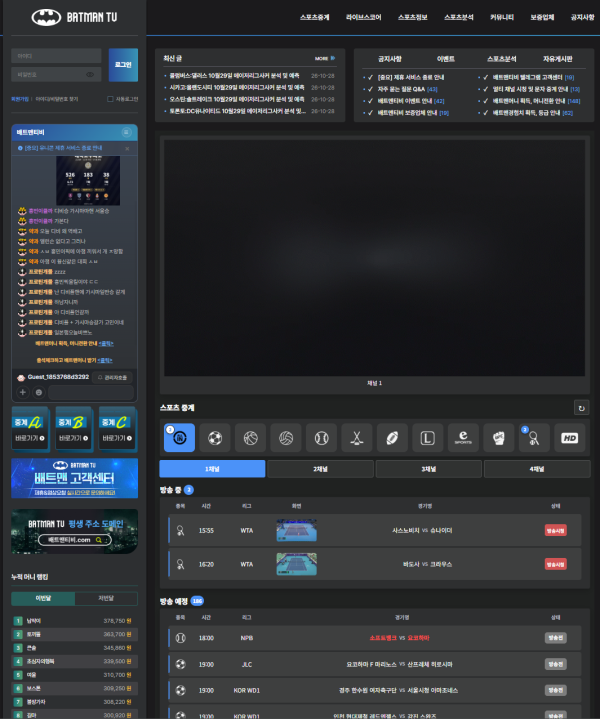Switch ranking to last month tab
The width and height of the screenshot is (600, 719).
tap(106, 598)
